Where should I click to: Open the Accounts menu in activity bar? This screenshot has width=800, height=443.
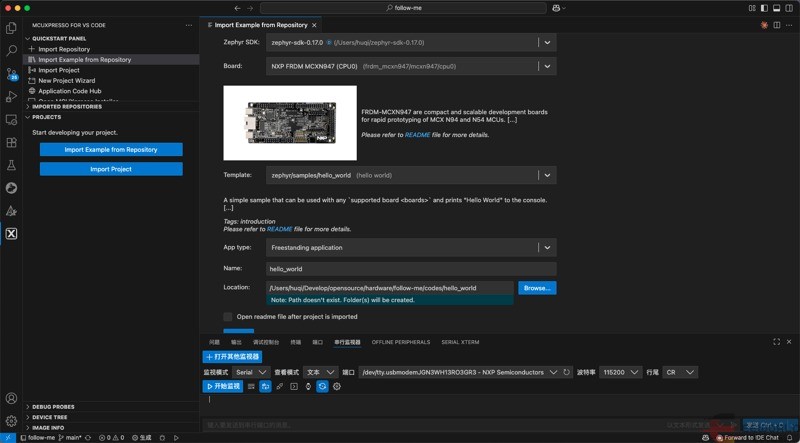(11, 398)
